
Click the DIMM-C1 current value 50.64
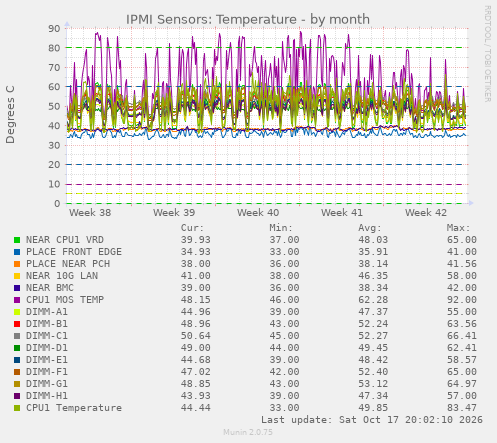196,336
